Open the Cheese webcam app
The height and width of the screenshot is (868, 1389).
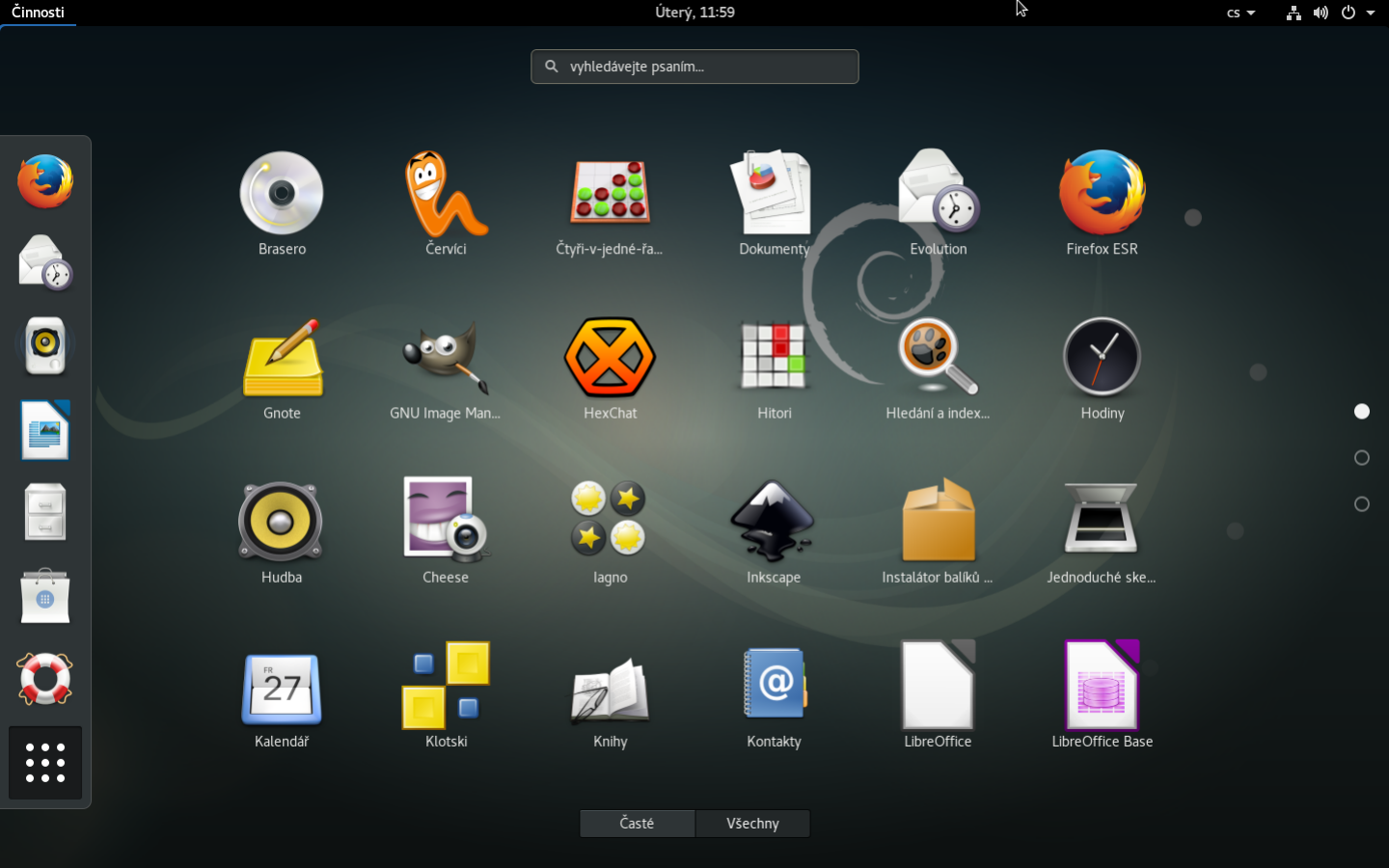[446, 532]
